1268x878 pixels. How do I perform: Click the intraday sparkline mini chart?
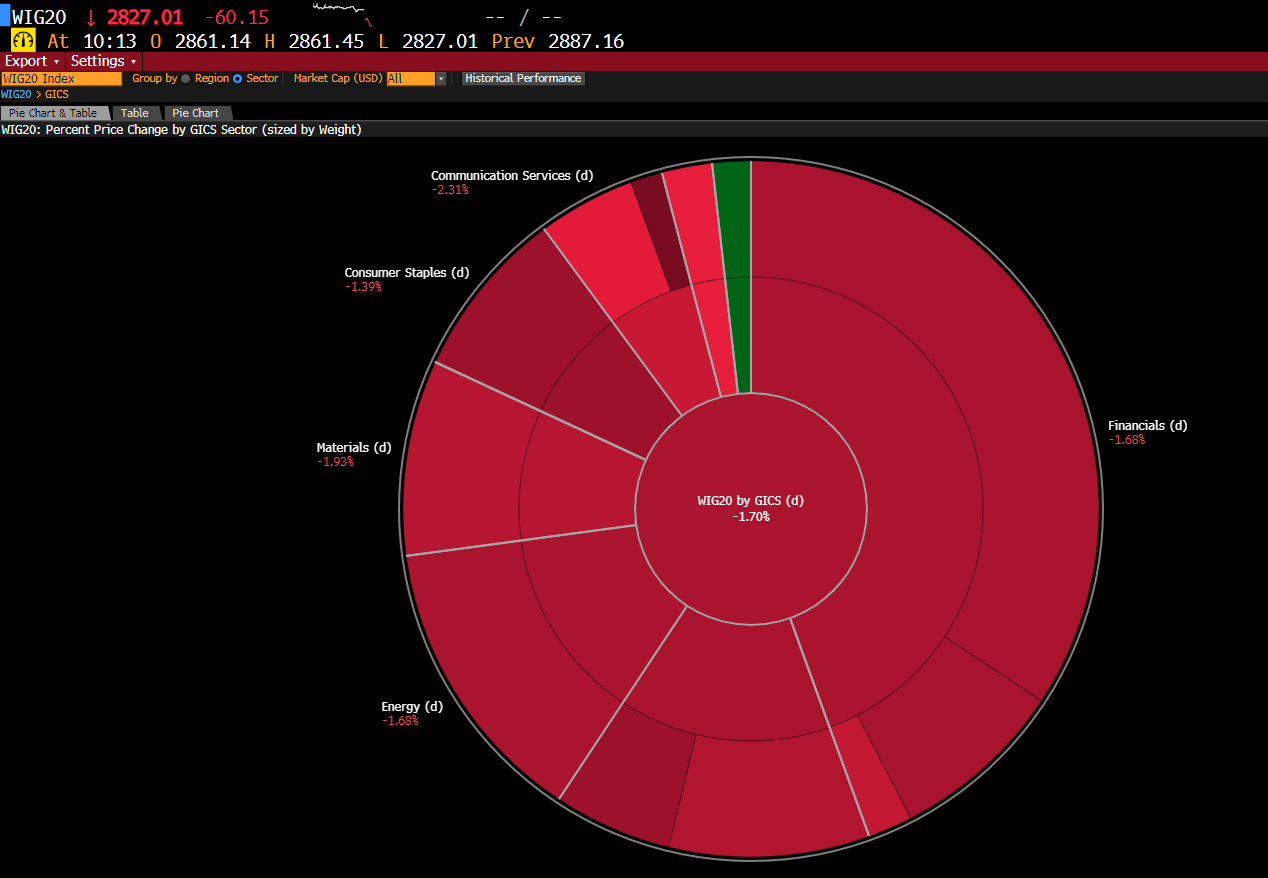(341, 13)
